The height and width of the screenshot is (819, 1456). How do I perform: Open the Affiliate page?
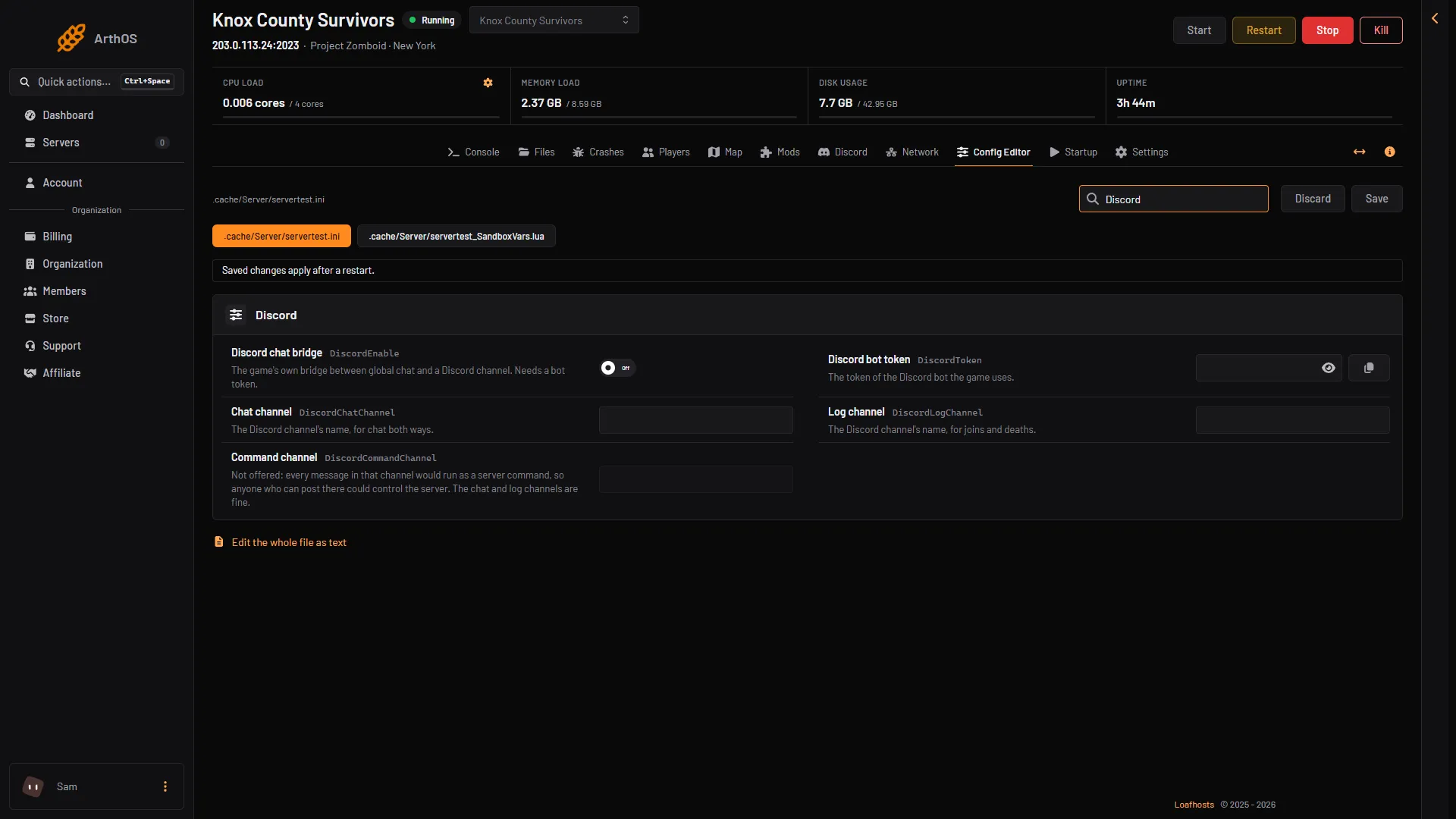96,373
